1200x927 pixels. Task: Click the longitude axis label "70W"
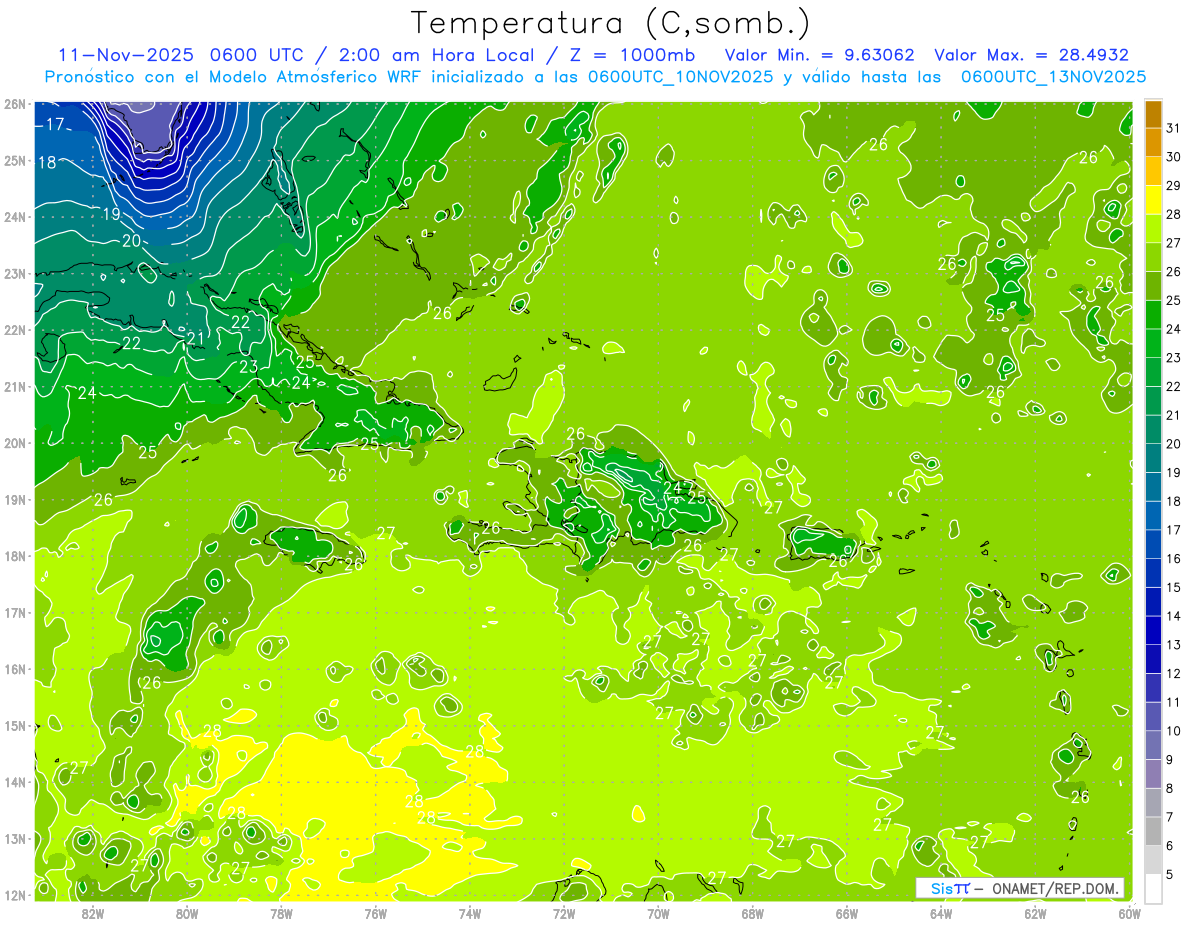[x=658, y=912]
